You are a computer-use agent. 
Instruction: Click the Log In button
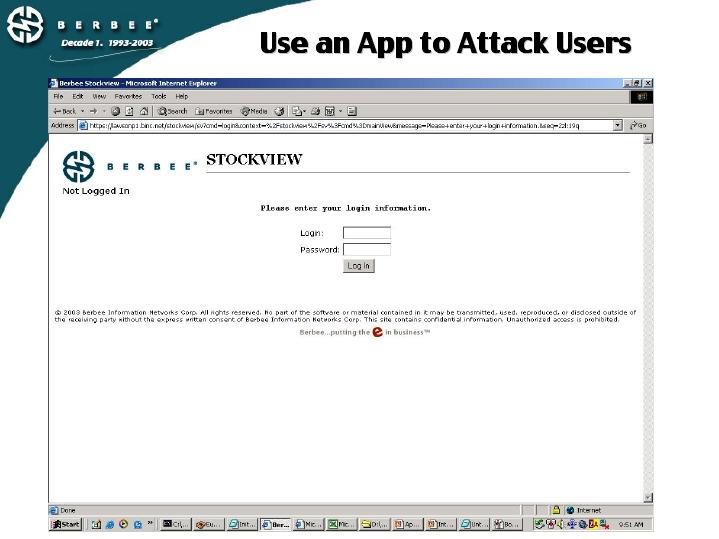[358, 266]
